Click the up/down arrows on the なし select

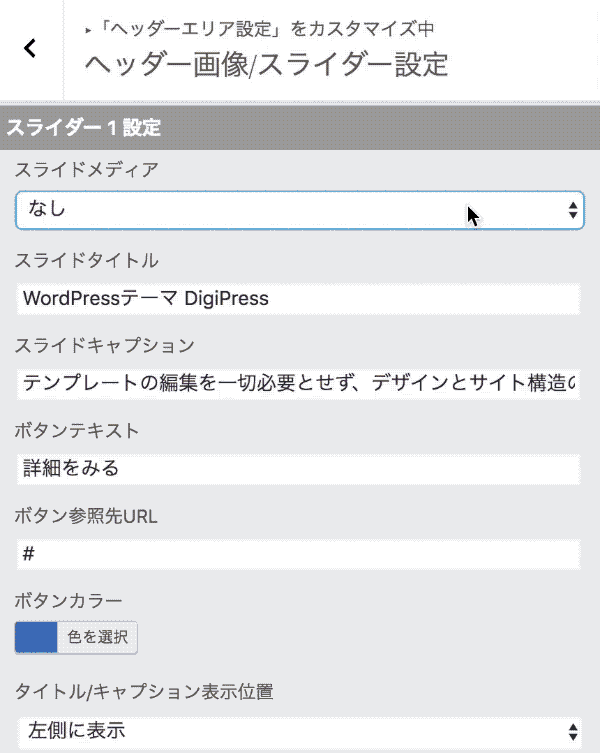pos(572,211)
